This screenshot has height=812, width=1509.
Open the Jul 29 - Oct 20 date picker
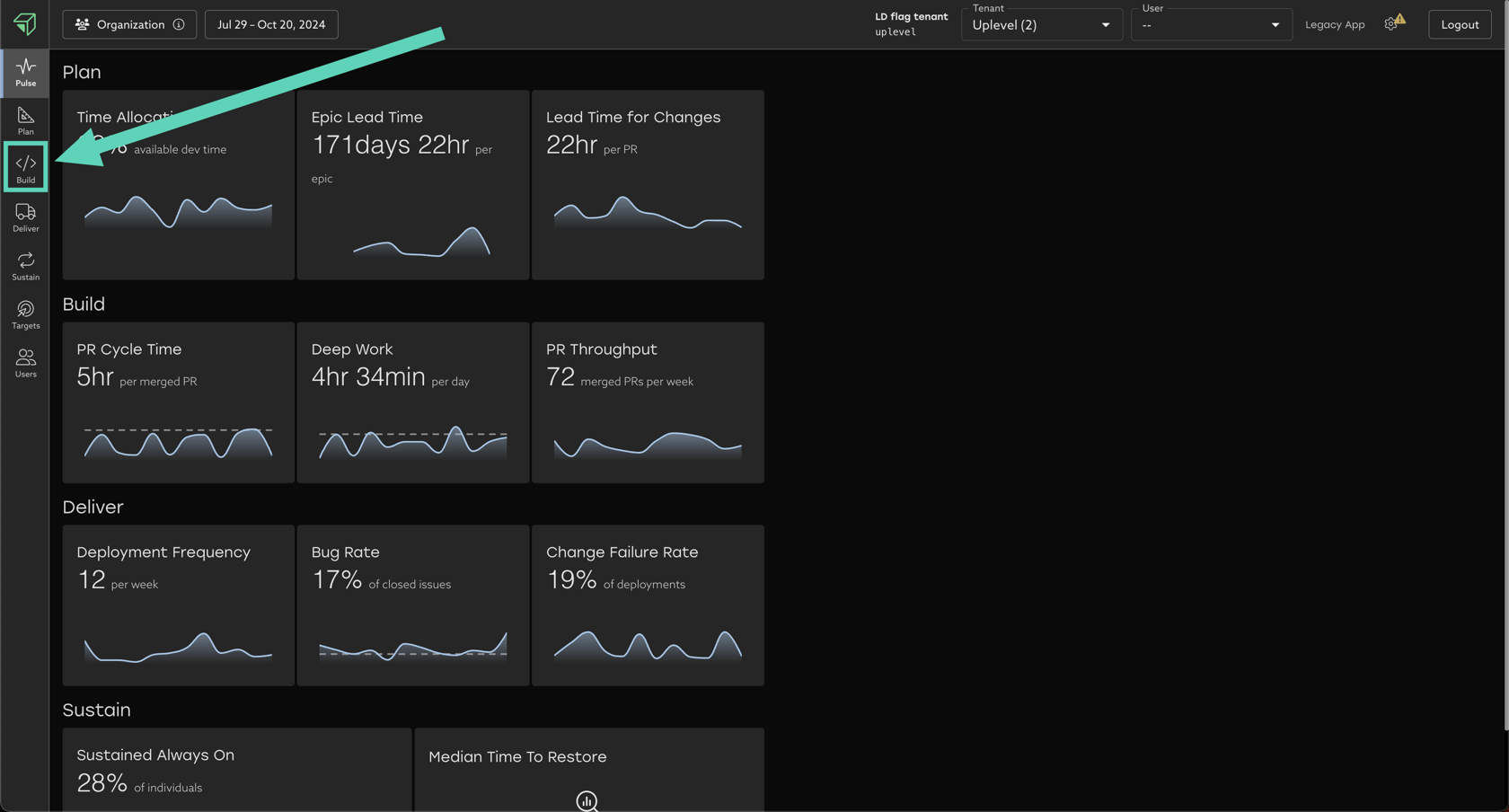click(271, 24)
